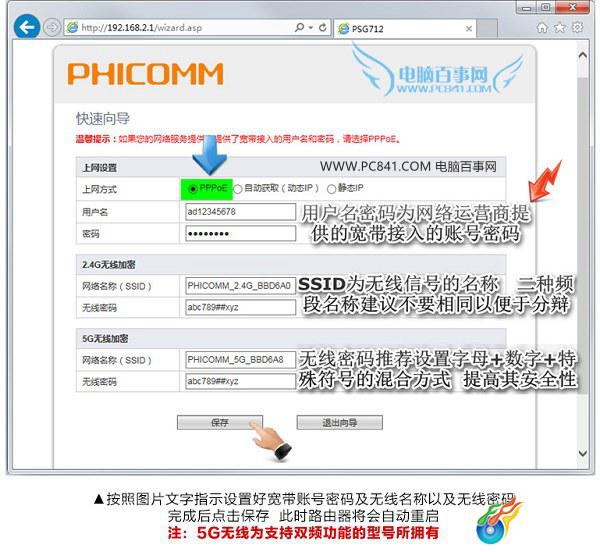Image resolution: width=600 pixels, height=552 pixels.
Task: Click the search magnifier in address bar
Action: click(299, 28)
